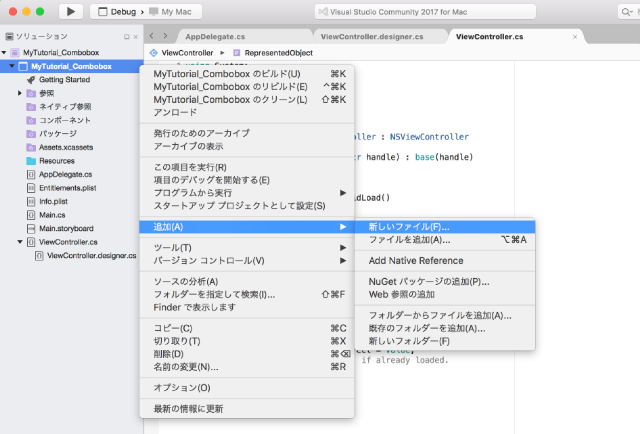Choose 最新の情報に更新 menu item
Image resolution: width=640 pixels, height=434 pixels.
pyautogui.click(x=247, y=409)
